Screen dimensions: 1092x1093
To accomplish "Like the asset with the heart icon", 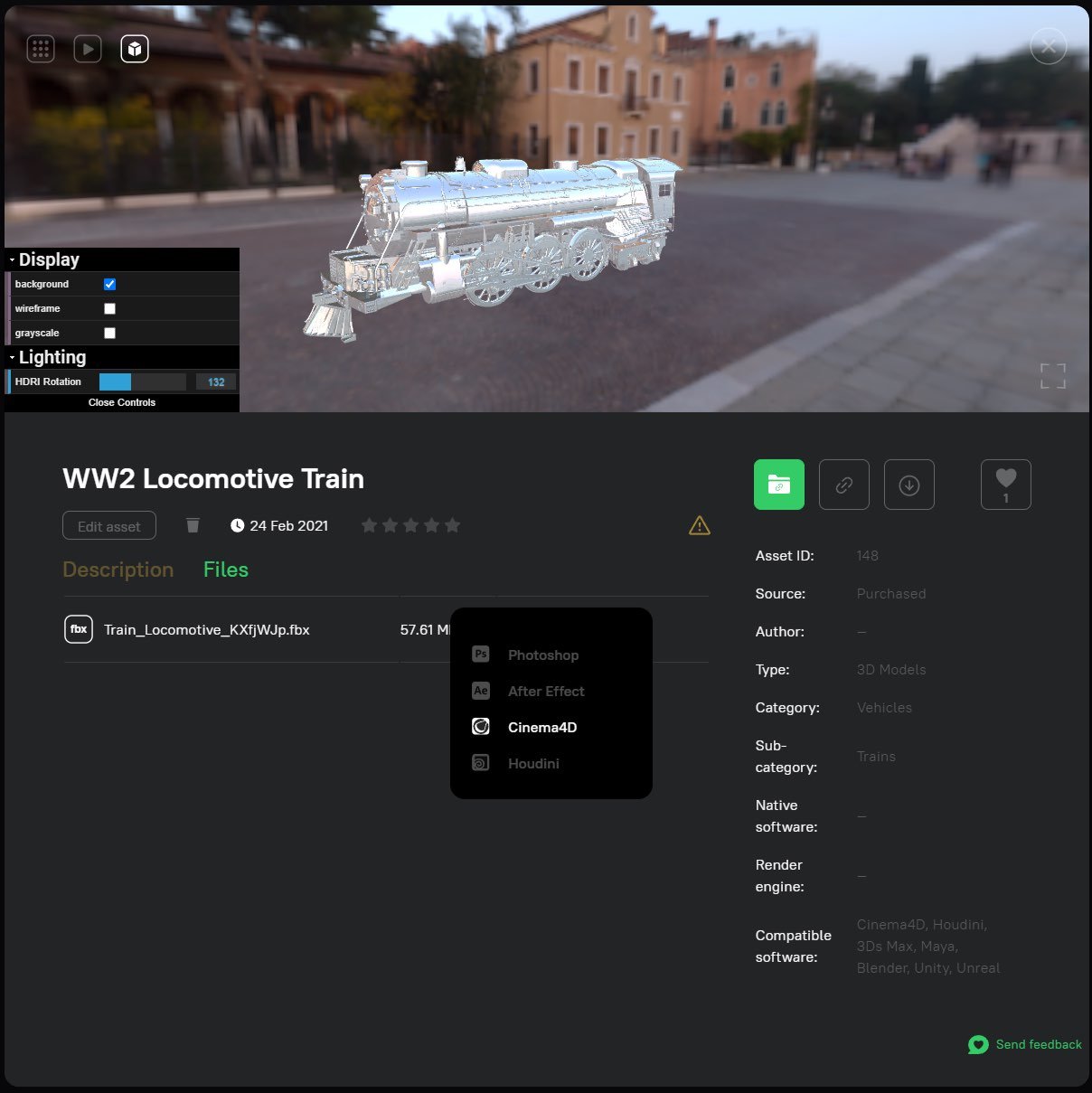I will click(x=1005, y=484).
